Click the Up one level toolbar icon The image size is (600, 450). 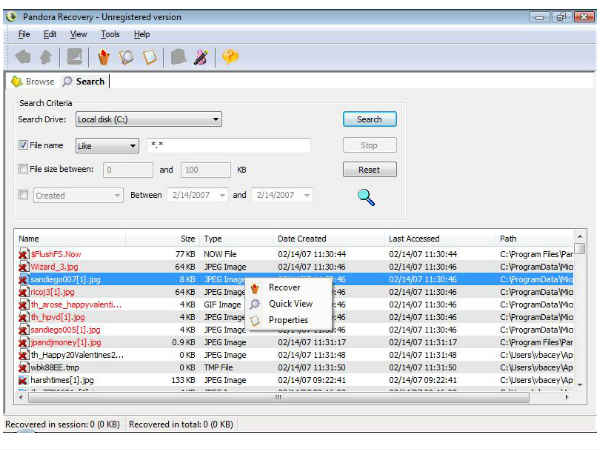46,57
